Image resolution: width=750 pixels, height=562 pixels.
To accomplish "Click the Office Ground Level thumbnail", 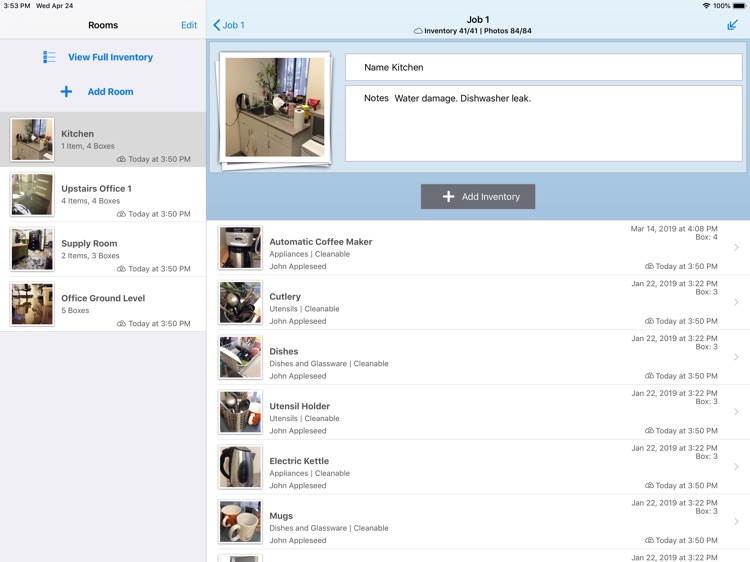I will pos(32,304).
